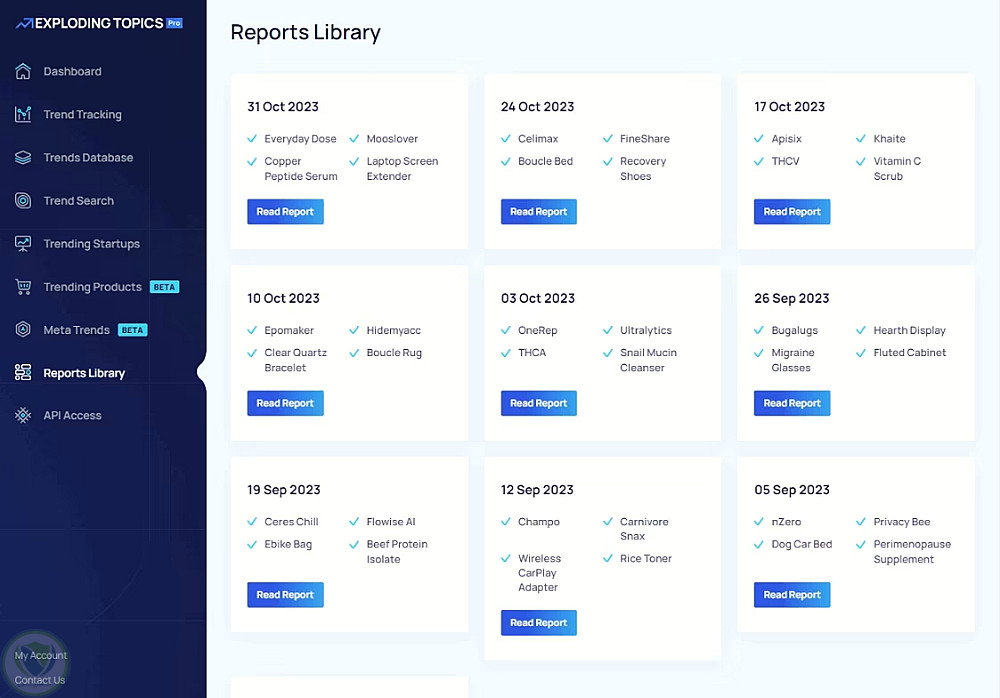Click checkmark beside Bugalugs
1000x698 pixels.
[x=759, y=330]
